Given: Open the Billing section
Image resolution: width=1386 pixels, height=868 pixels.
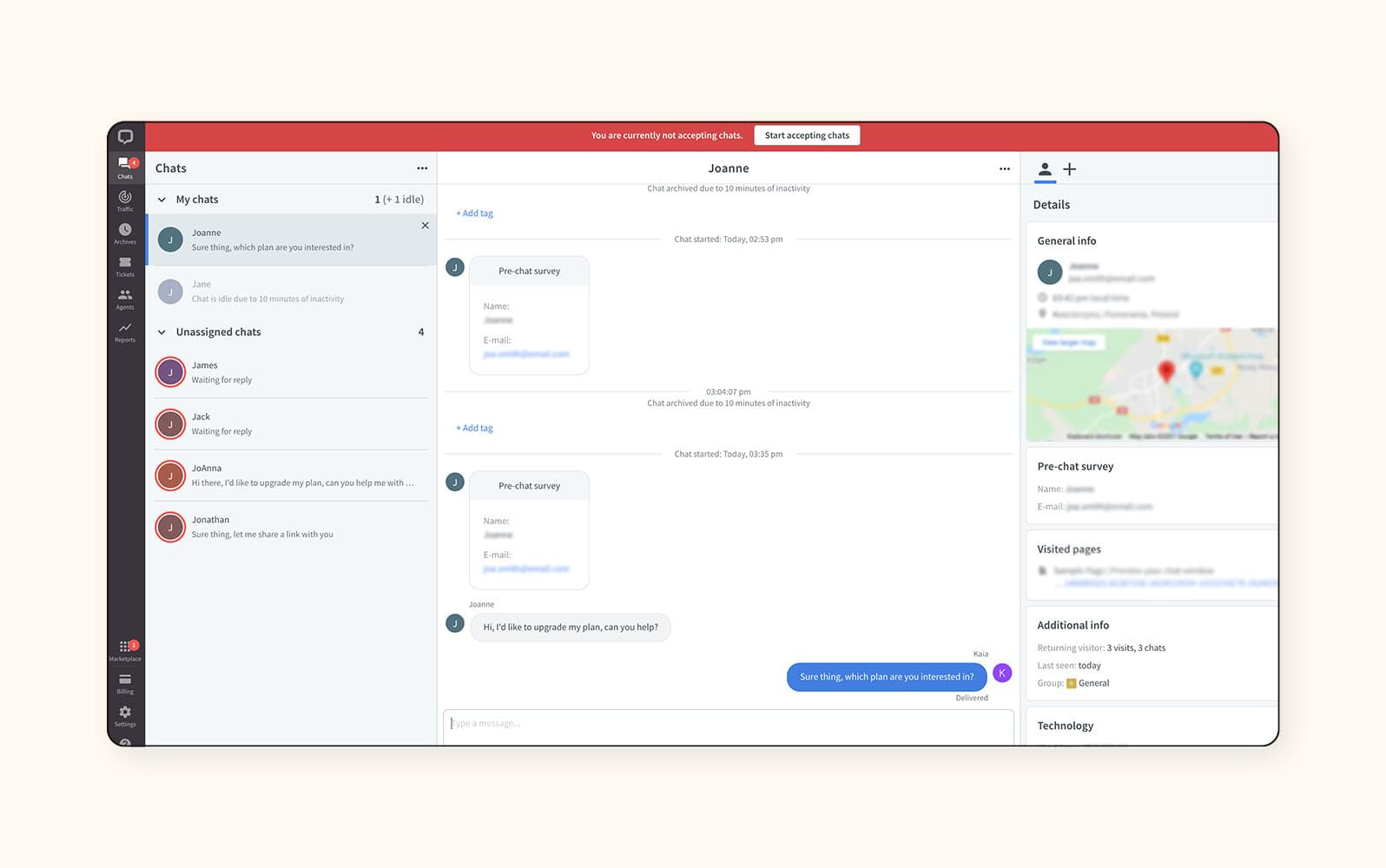Looking at the screenshot, I should [x=125, y=684].
